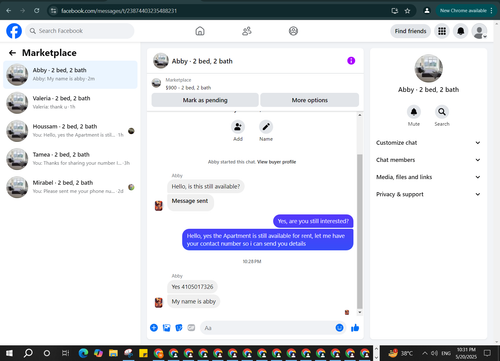Open Abby - 2 bed, 2 bath conversation
This screenshot has width=500, height=361.
tap(70, 74)
